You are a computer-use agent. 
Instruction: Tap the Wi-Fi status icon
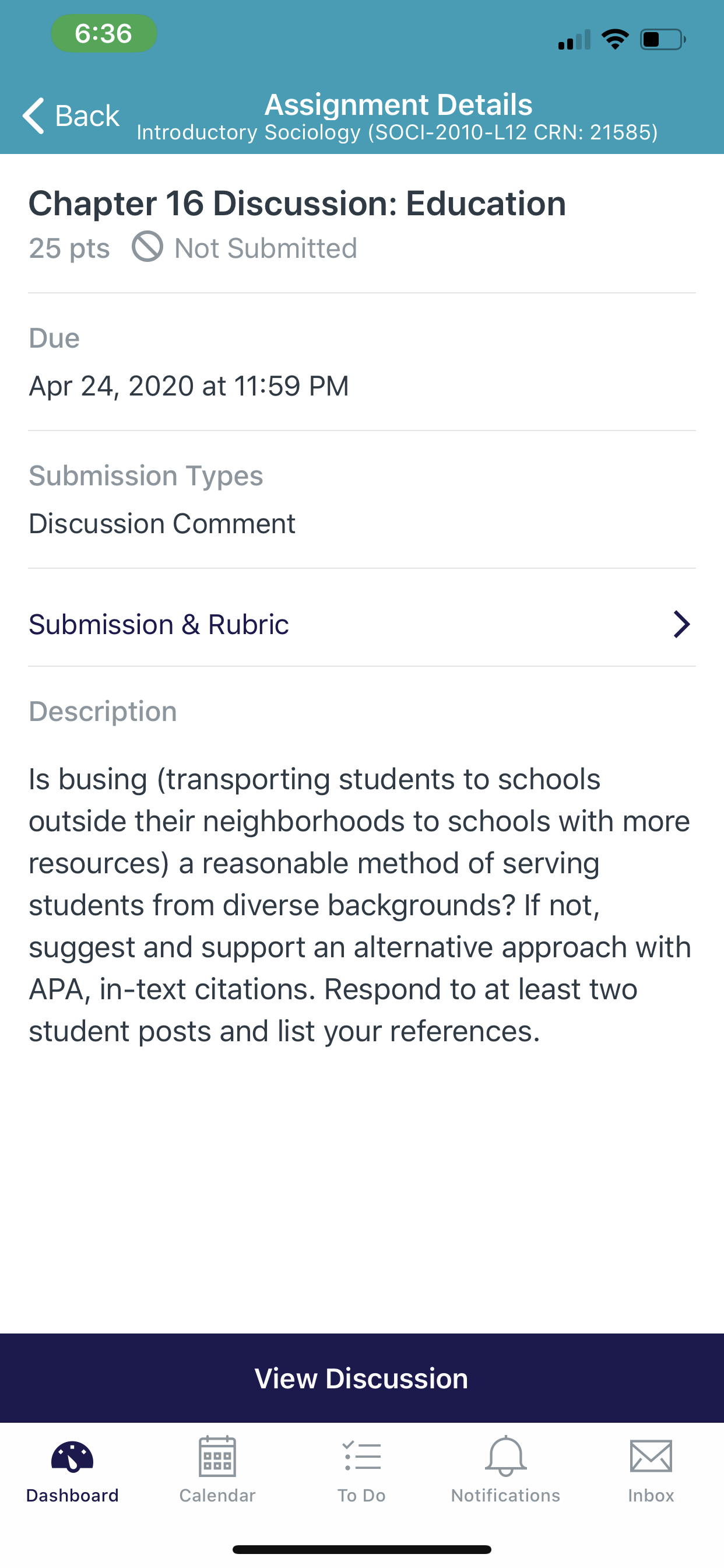(x=615, y=40)
